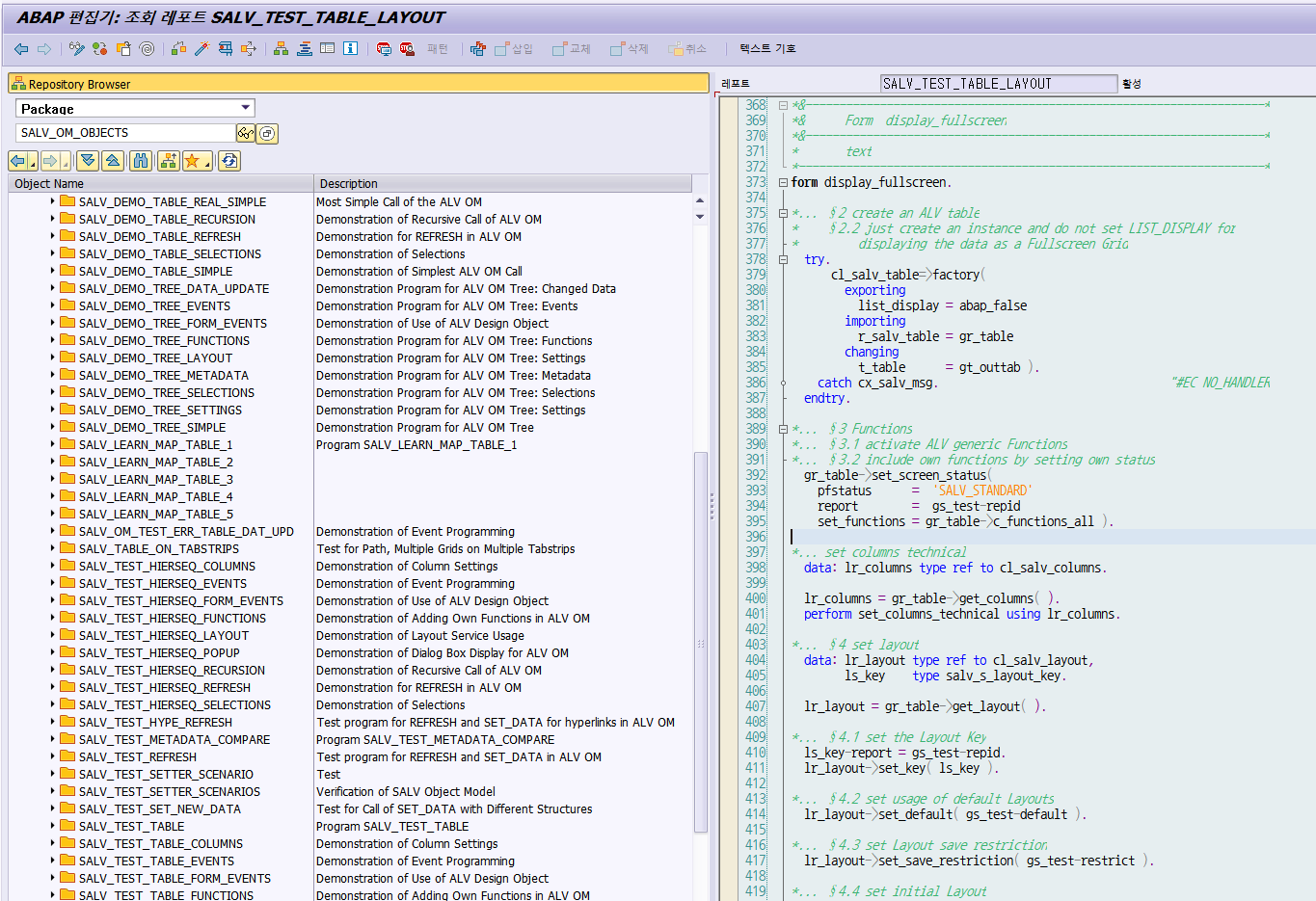Screen dimensions: 1316x901
Task: Click the Refresh object list icon
Action: point(228,161)
